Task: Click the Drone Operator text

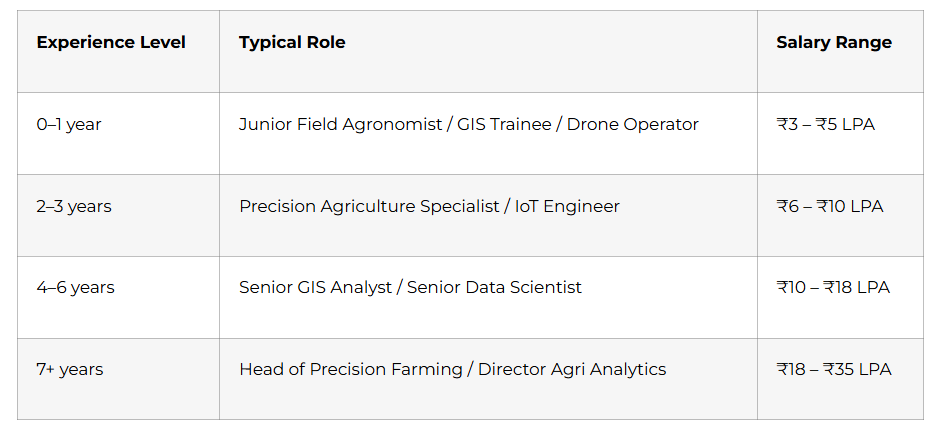Action: click(x=633, y=124)
